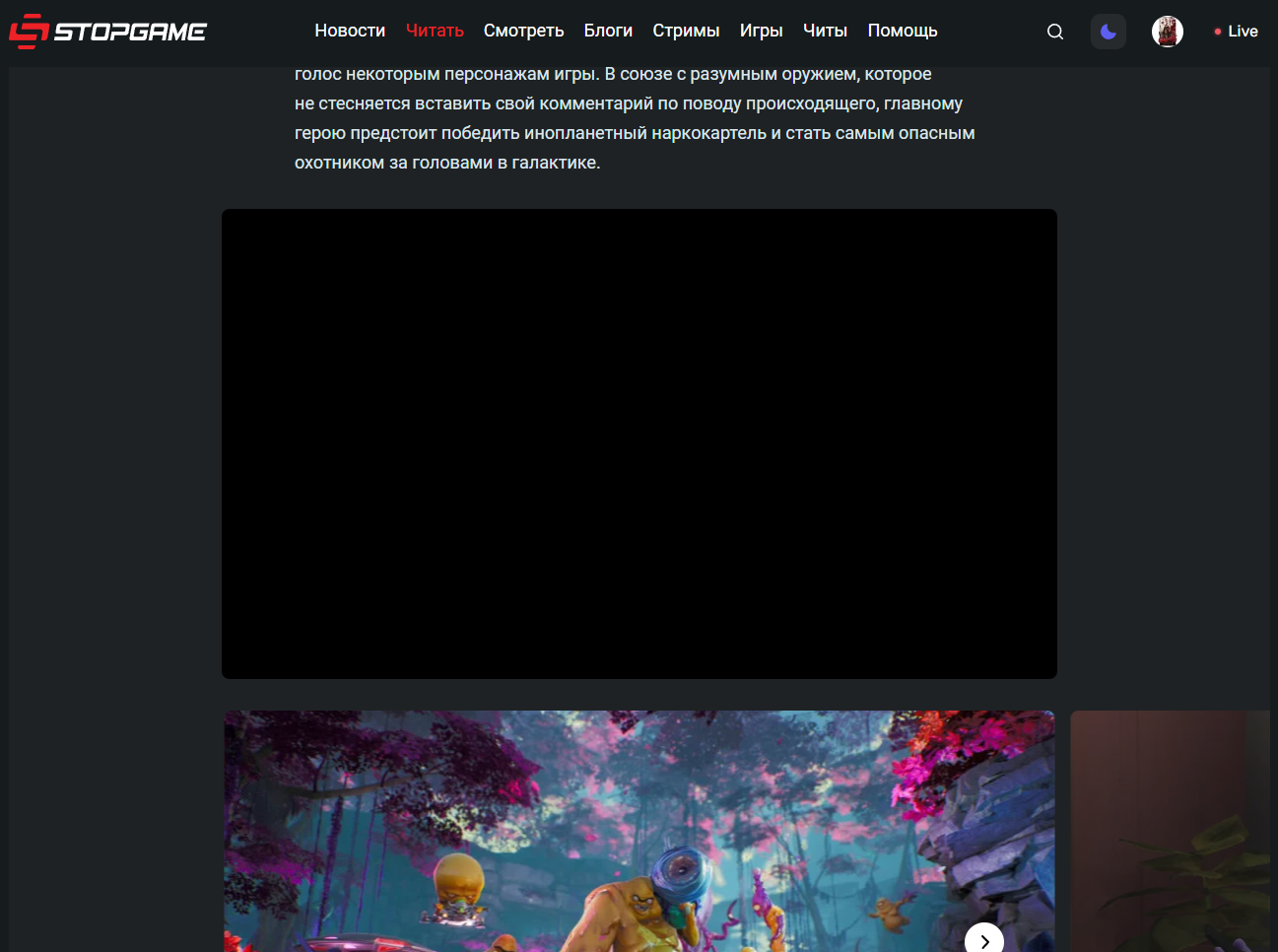Go to the Читы section
The width and height of the screenshot is (1278, 952).
click(x=825, y=31)
